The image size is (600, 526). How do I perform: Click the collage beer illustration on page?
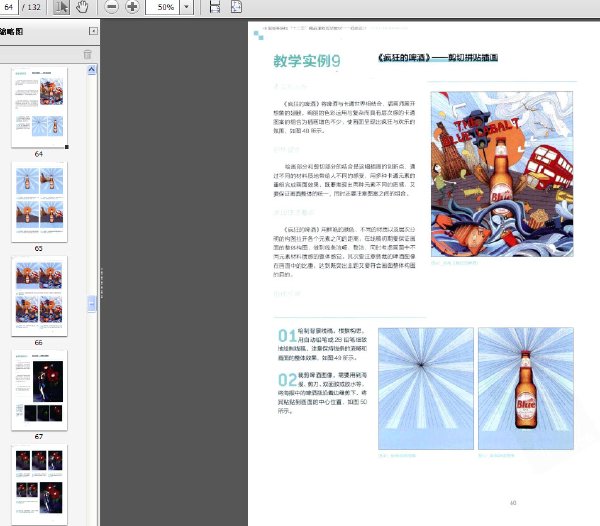coord(502,174)
